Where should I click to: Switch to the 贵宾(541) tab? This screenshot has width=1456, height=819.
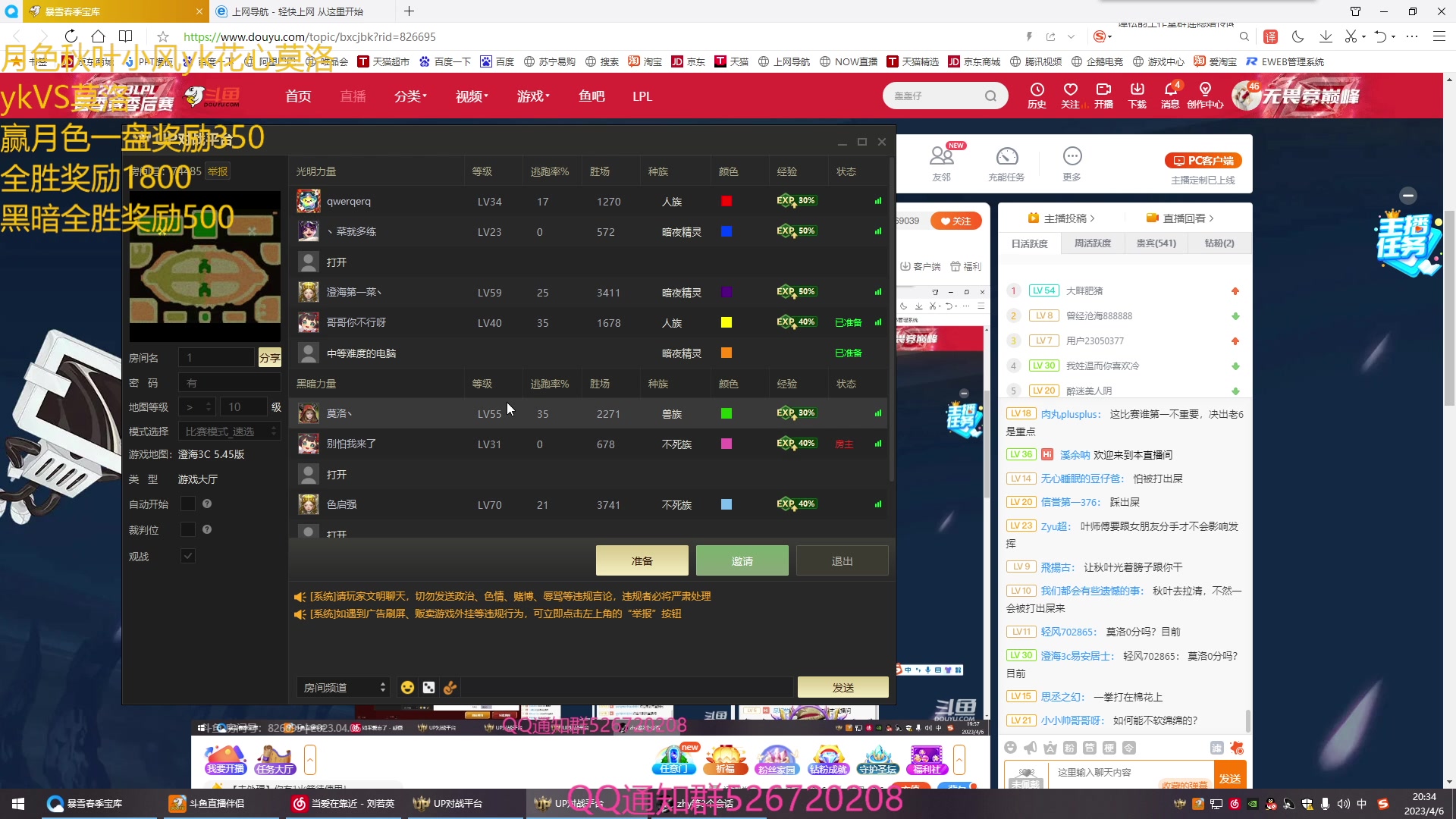(1156, 243)
